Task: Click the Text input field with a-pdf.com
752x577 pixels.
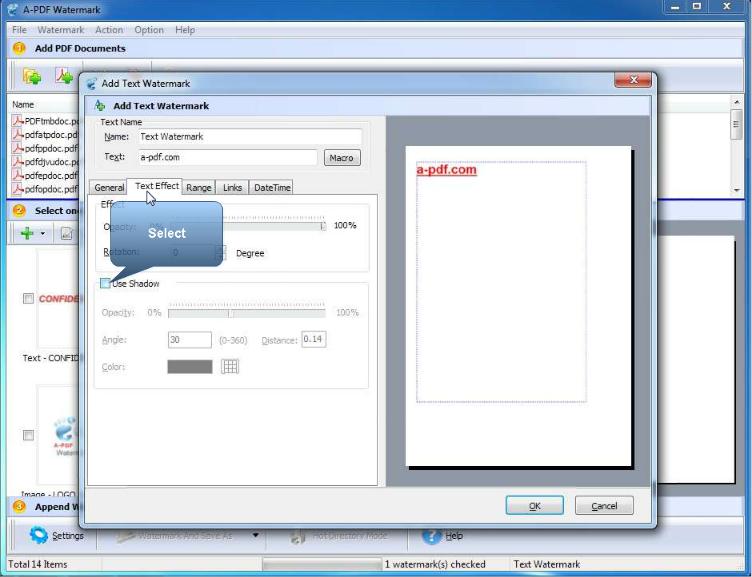Action: pyautogui.click(x=228, y=157)
